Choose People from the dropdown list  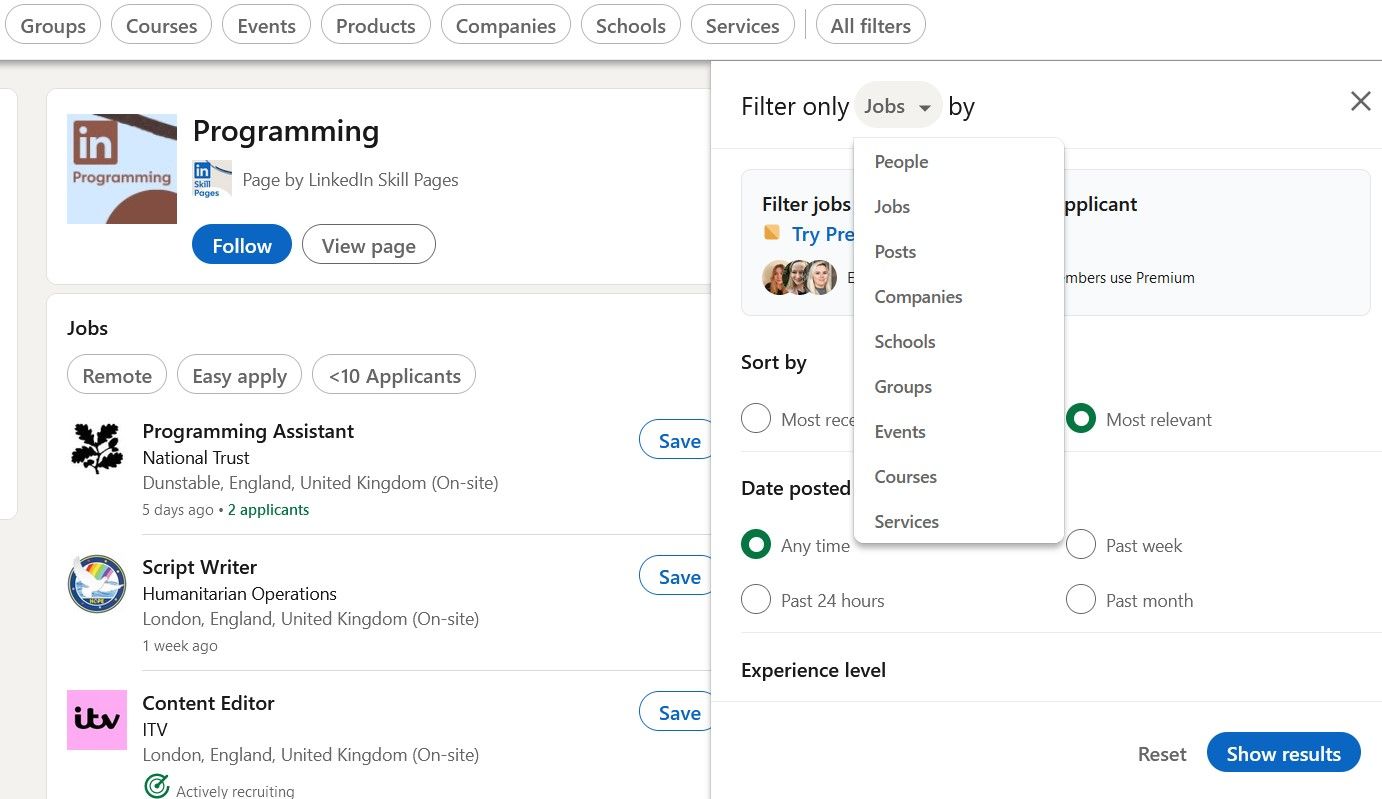pyautogui.click(x=901, y=162)
